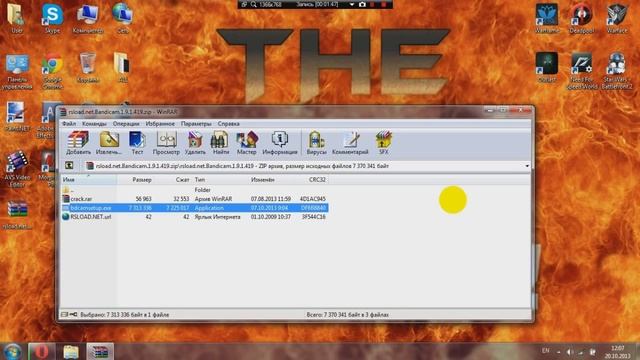Click the File Explorer taskbar icon

click(x=71, y=351)
